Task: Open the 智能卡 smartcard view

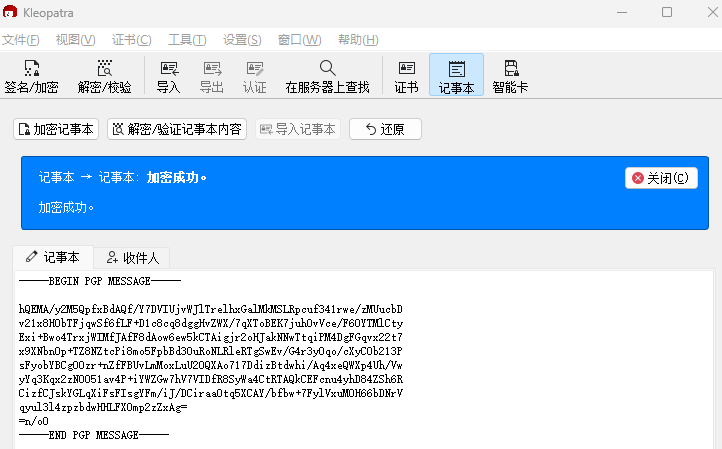Action: (x=510, y=76)
